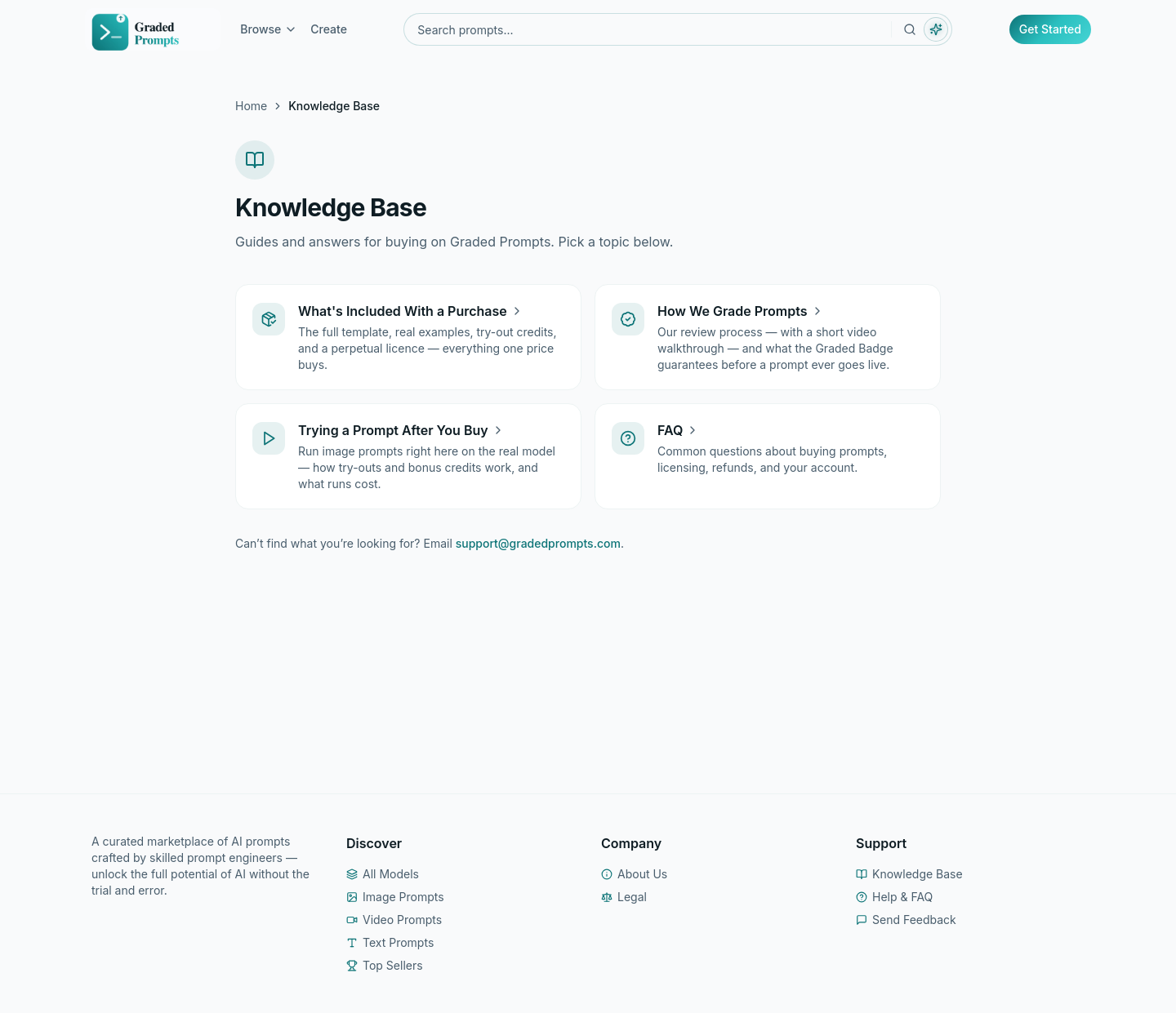The height and width of the screenshot is (1013, 1176).
Task: Click the info icon beside About Us
Action: (x=607, y=874)
